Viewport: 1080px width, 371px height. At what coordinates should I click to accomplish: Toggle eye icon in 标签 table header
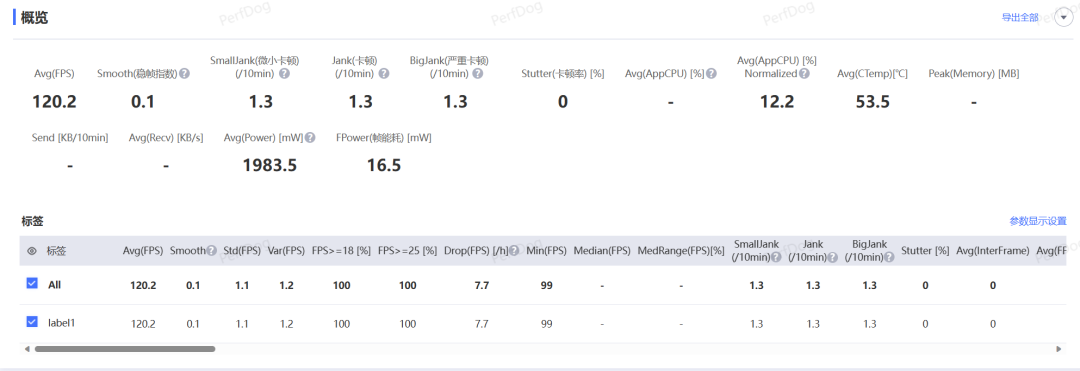click(x=32, y=251)
